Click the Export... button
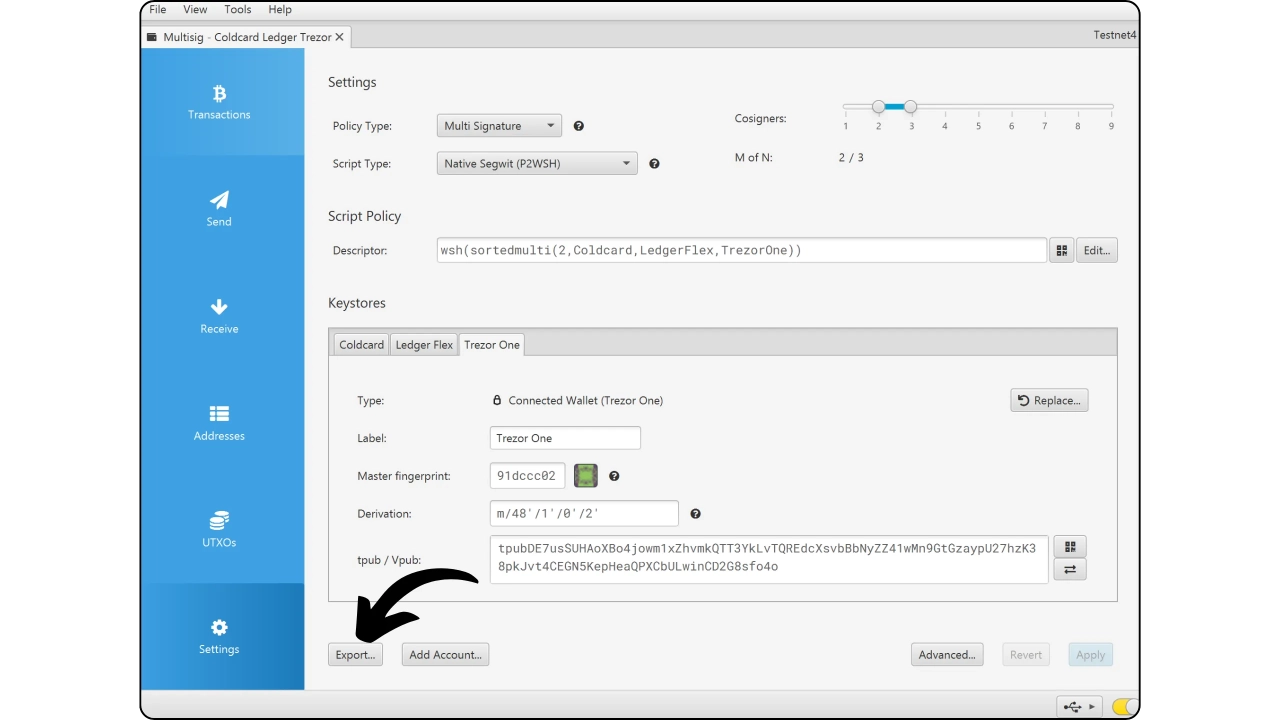 [x=355, y=655]
